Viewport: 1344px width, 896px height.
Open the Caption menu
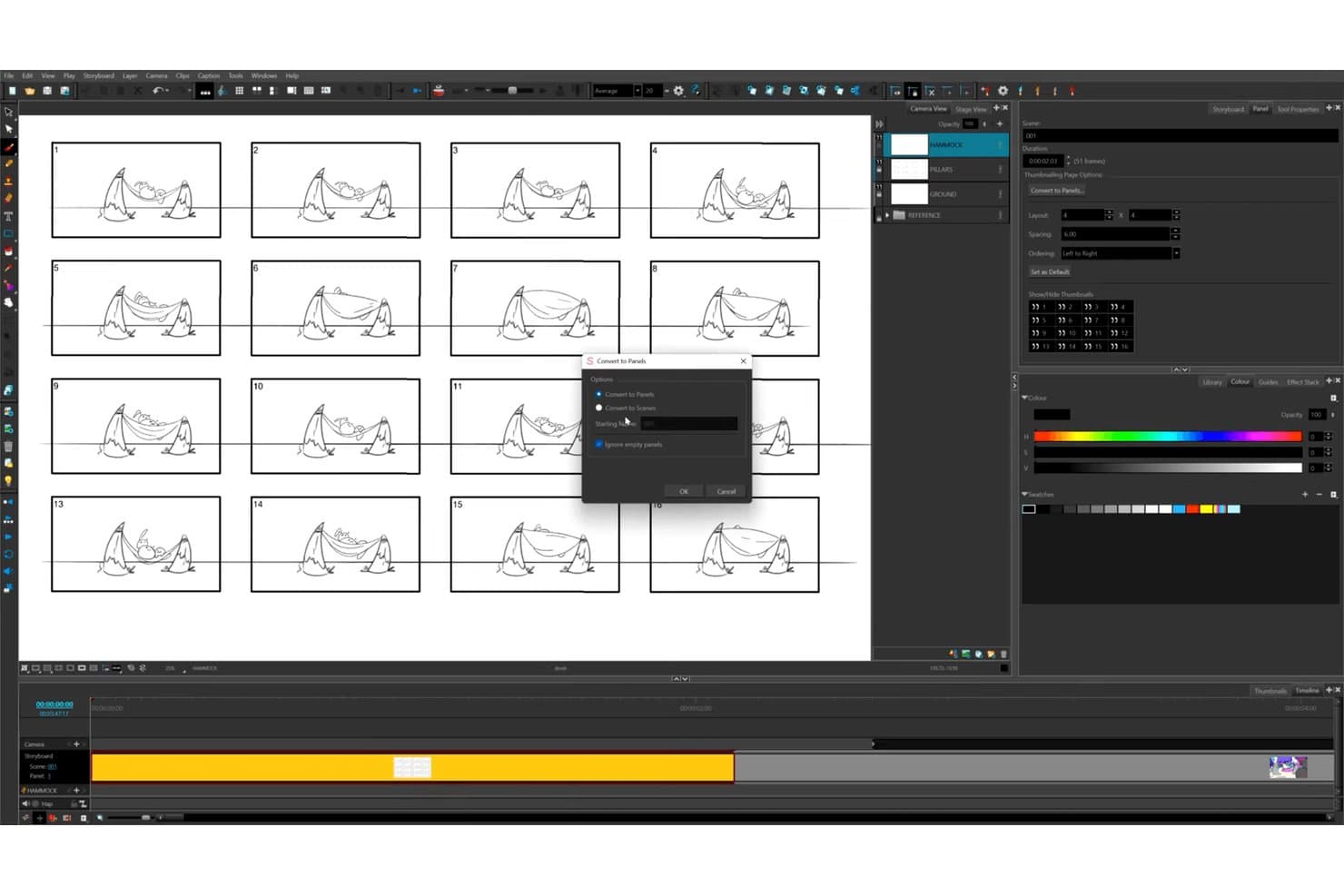coord(209,75)
